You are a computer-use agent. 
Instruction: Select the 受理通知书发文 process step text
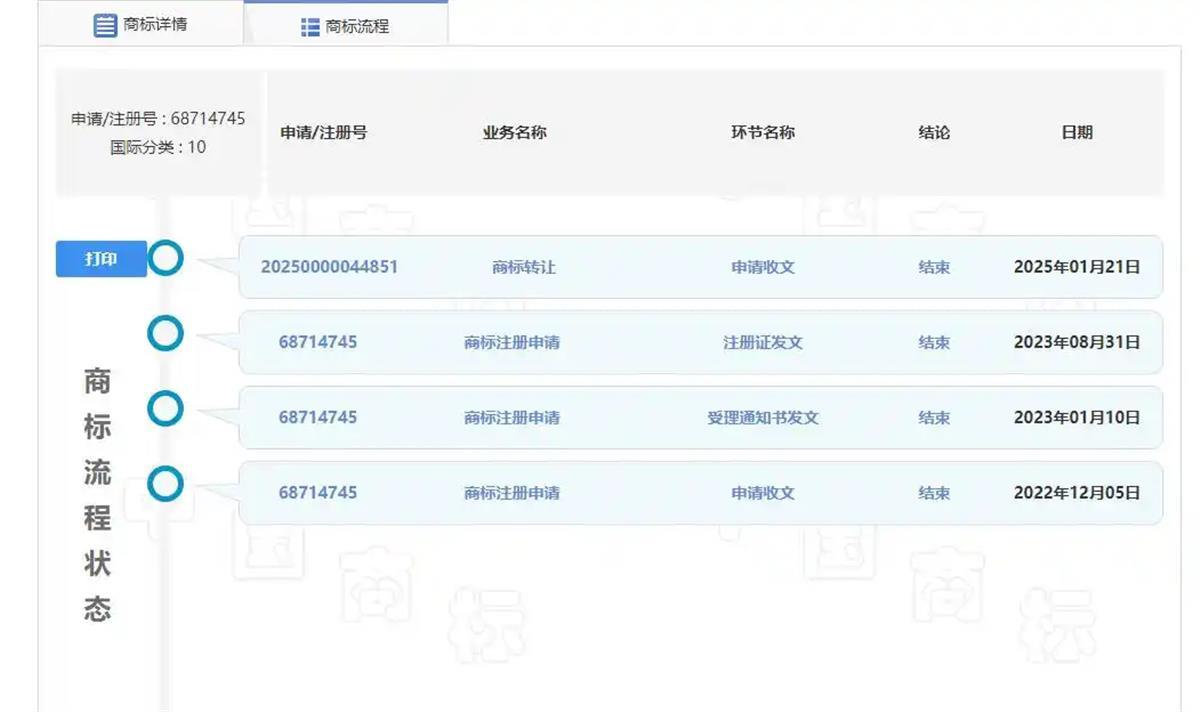pyautogui.click(x=763, y=417)
